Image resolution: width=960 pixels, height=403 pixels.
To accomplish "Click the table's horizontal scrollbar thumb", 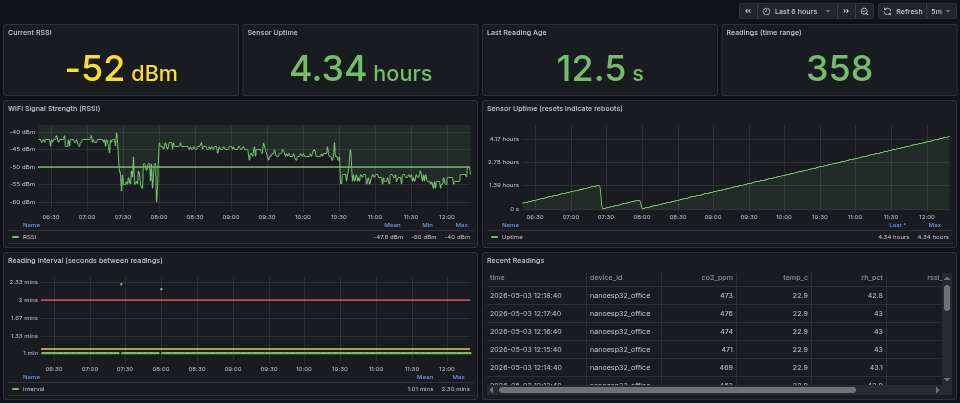I will [x=677, y=390].
